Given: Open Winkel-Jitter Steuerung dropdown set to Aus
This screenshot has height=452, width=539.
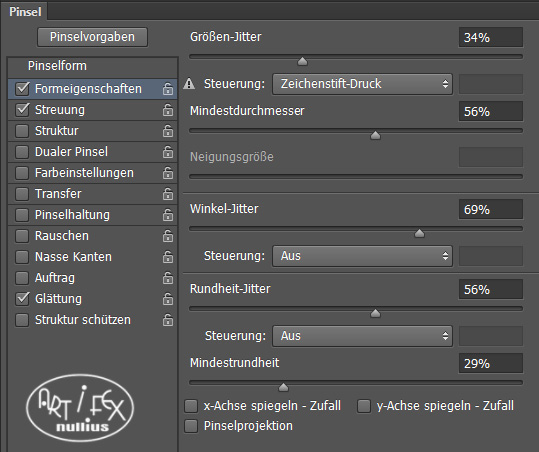Looking at the screenshot, I should 362,256.
